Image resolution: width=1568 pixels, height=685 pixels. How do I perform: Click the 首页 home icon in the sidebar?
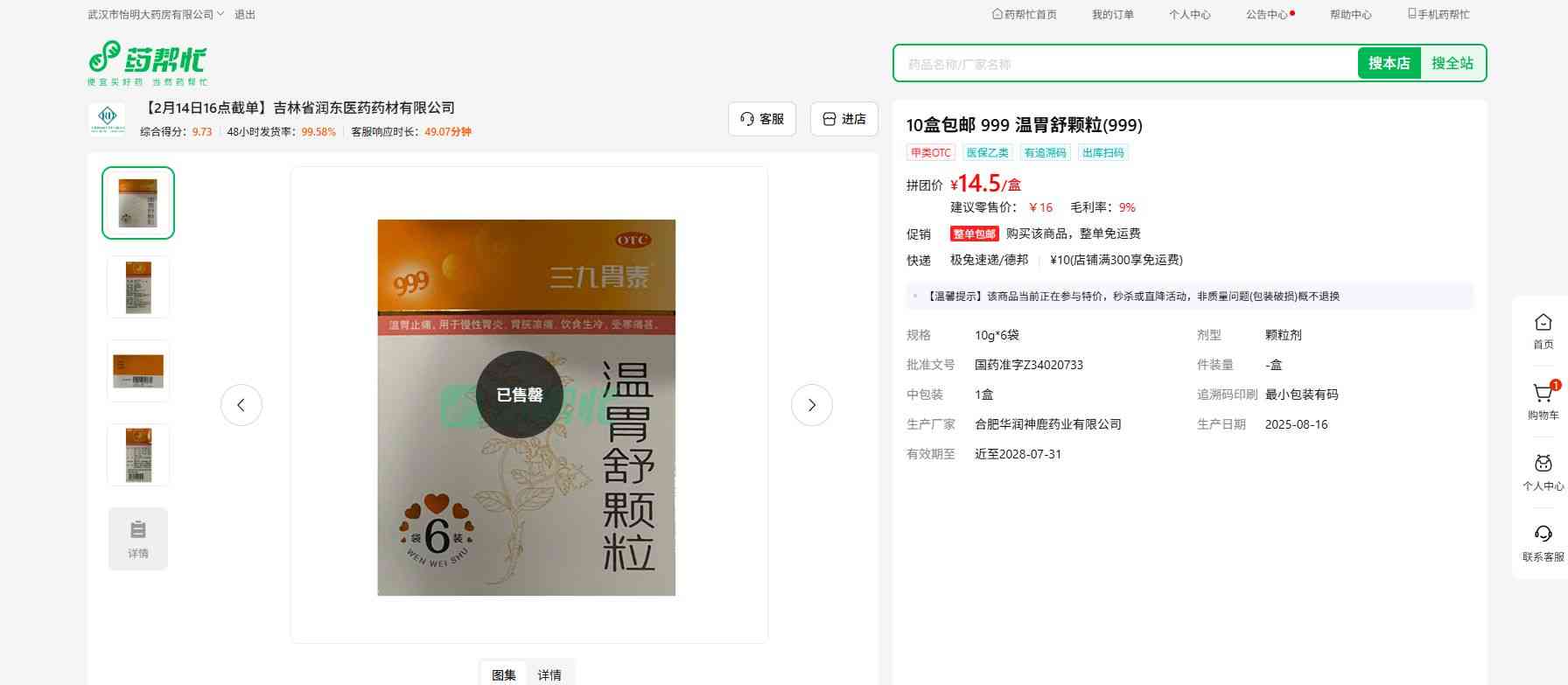(x=1543, y=324)
